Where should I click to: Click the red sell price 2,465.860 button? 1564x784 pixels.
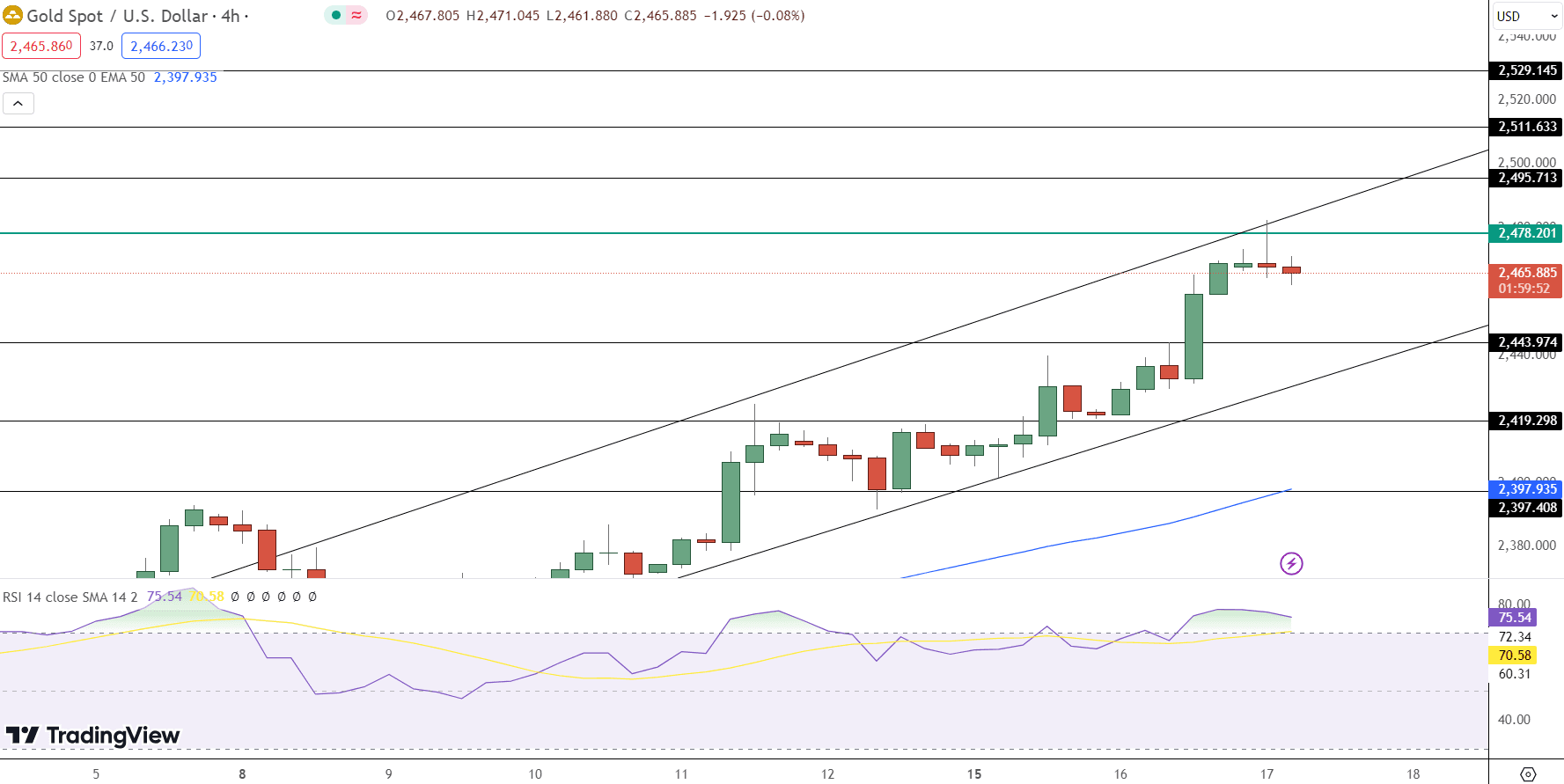(x=41, y=46)
